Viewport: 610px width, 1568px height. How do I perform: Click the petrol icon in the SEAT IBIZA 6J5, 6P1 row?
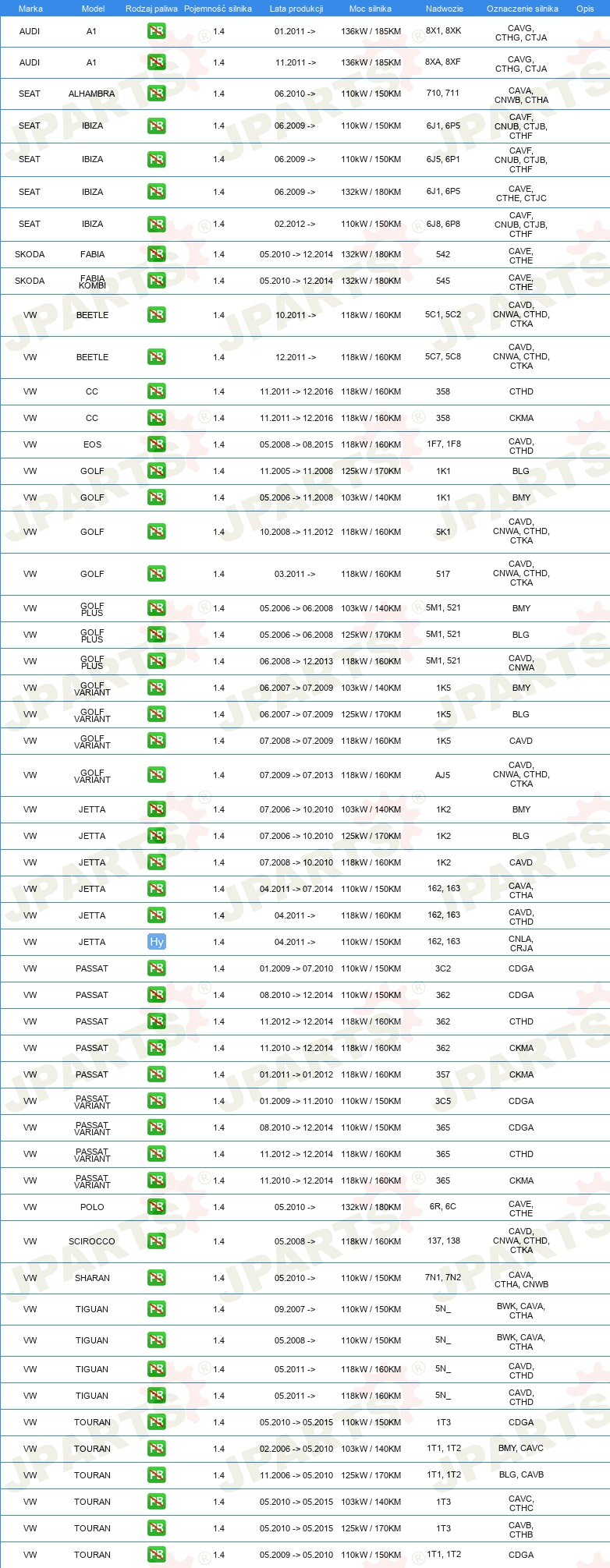coord(156,159)
